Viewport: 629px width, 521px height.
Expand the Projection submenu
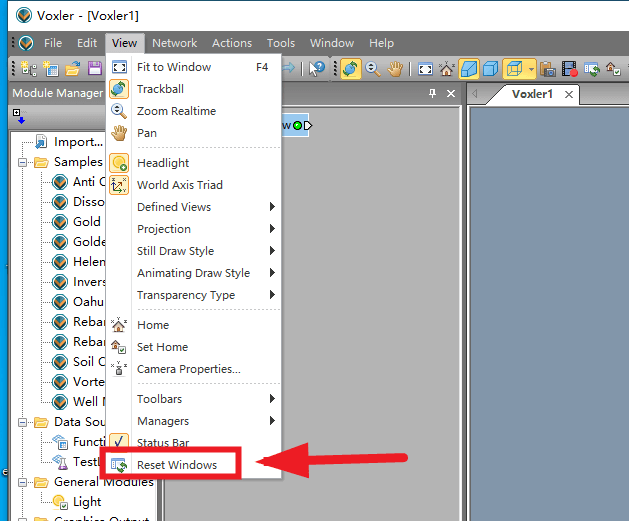point(193,229)
